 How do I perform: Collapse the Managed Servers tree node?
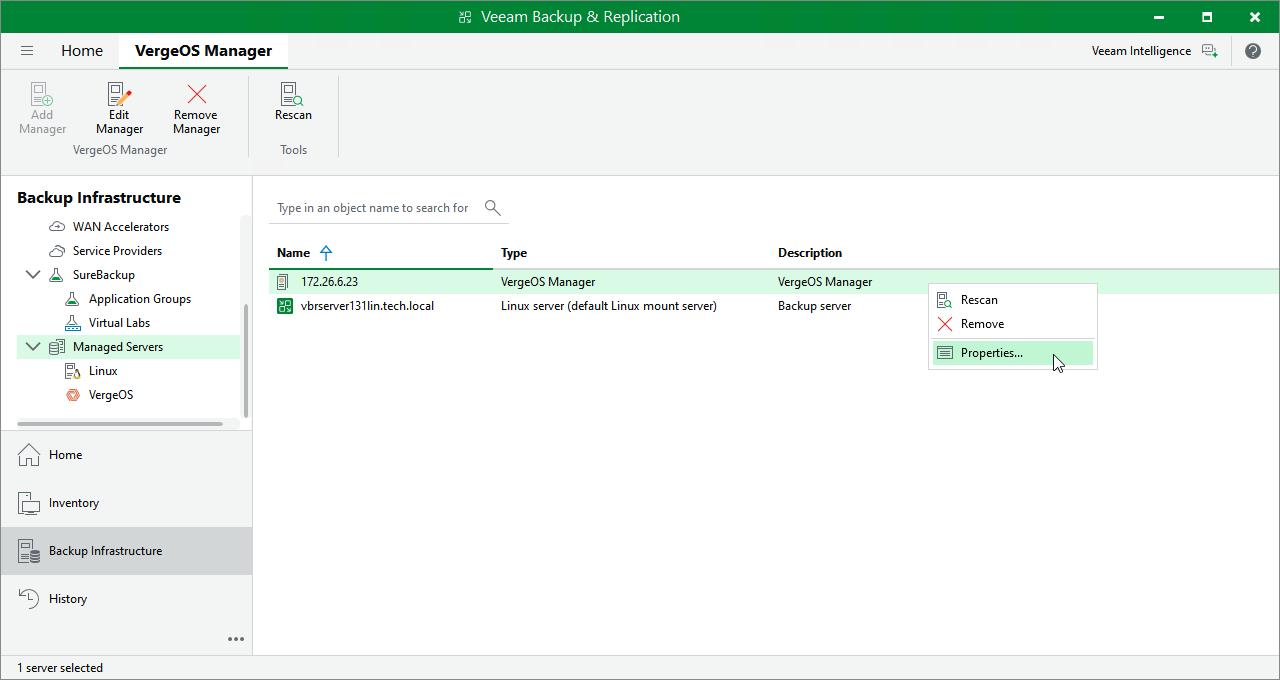pyautogui.click(x=33, y=347)
